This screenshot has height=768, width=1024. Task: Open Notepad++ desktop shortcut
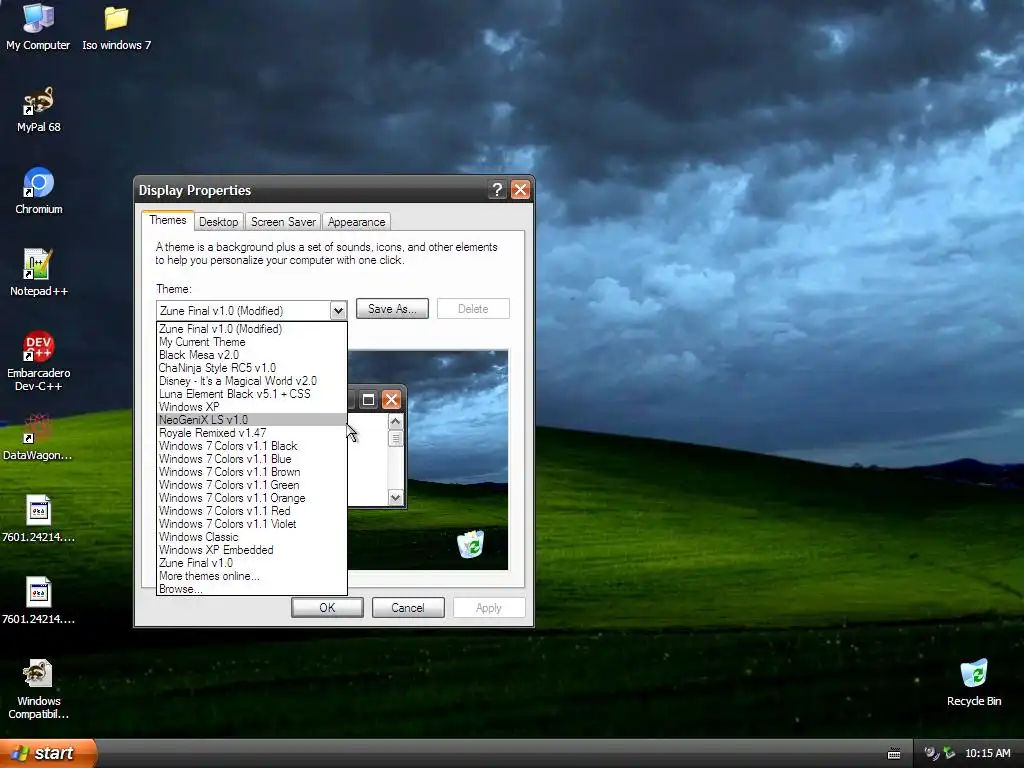click(x=39, y=273)
